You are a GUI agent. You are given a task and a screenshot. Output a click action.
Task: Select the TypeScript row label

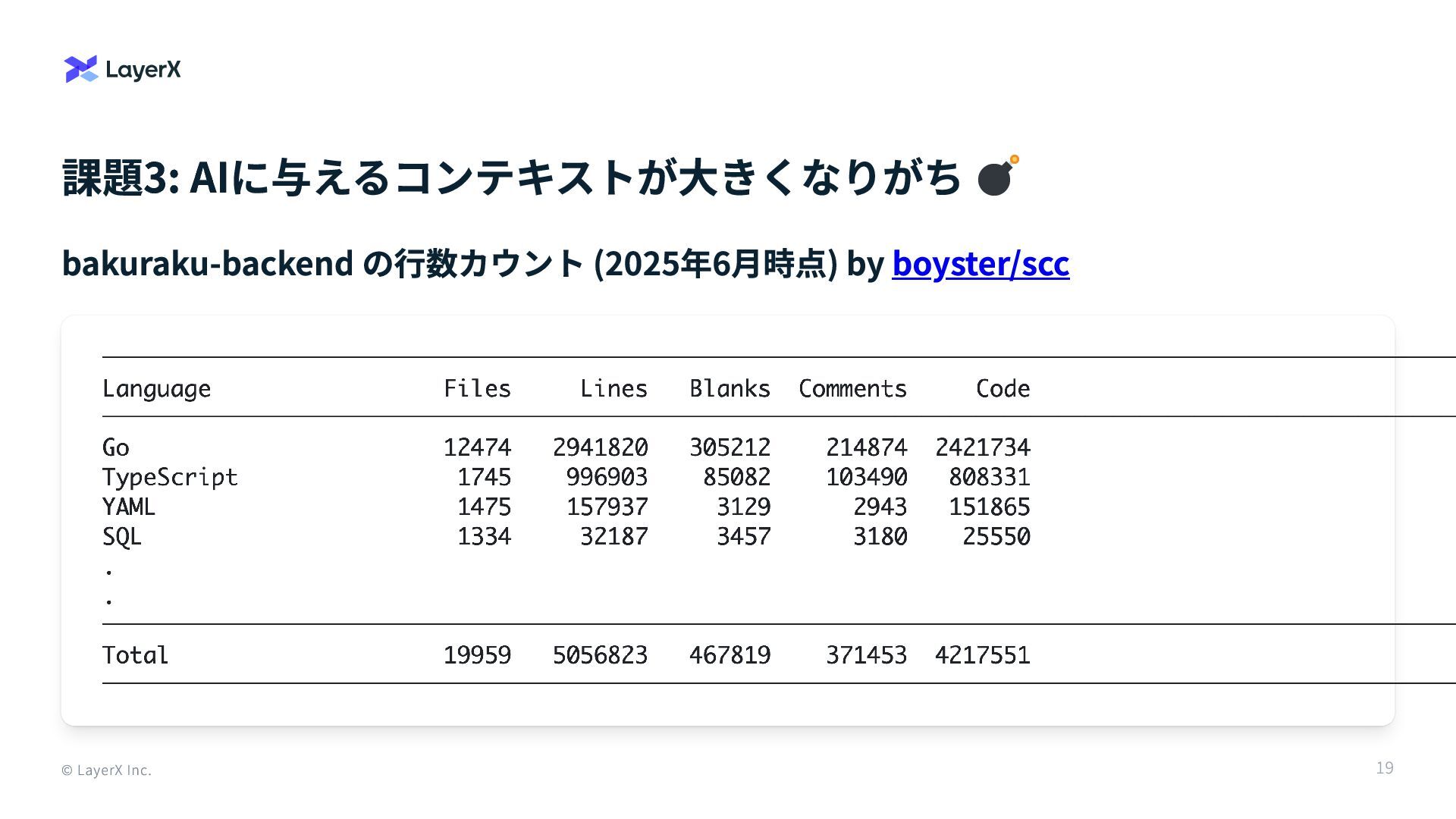(x=170, y=477)
